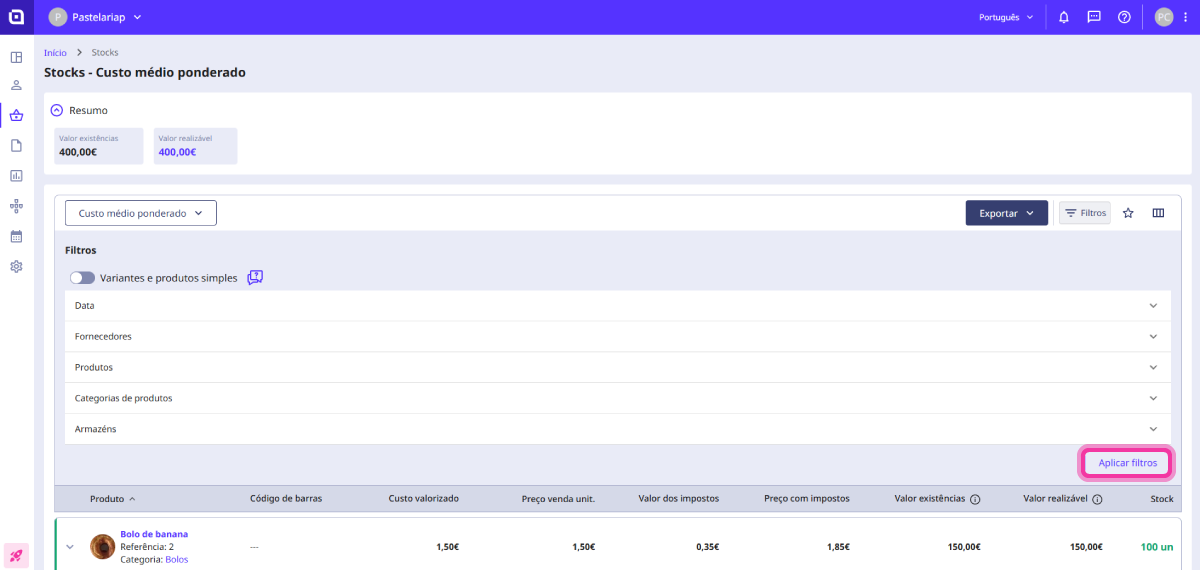Go to Início breadcrumb link

pos(55,52)
